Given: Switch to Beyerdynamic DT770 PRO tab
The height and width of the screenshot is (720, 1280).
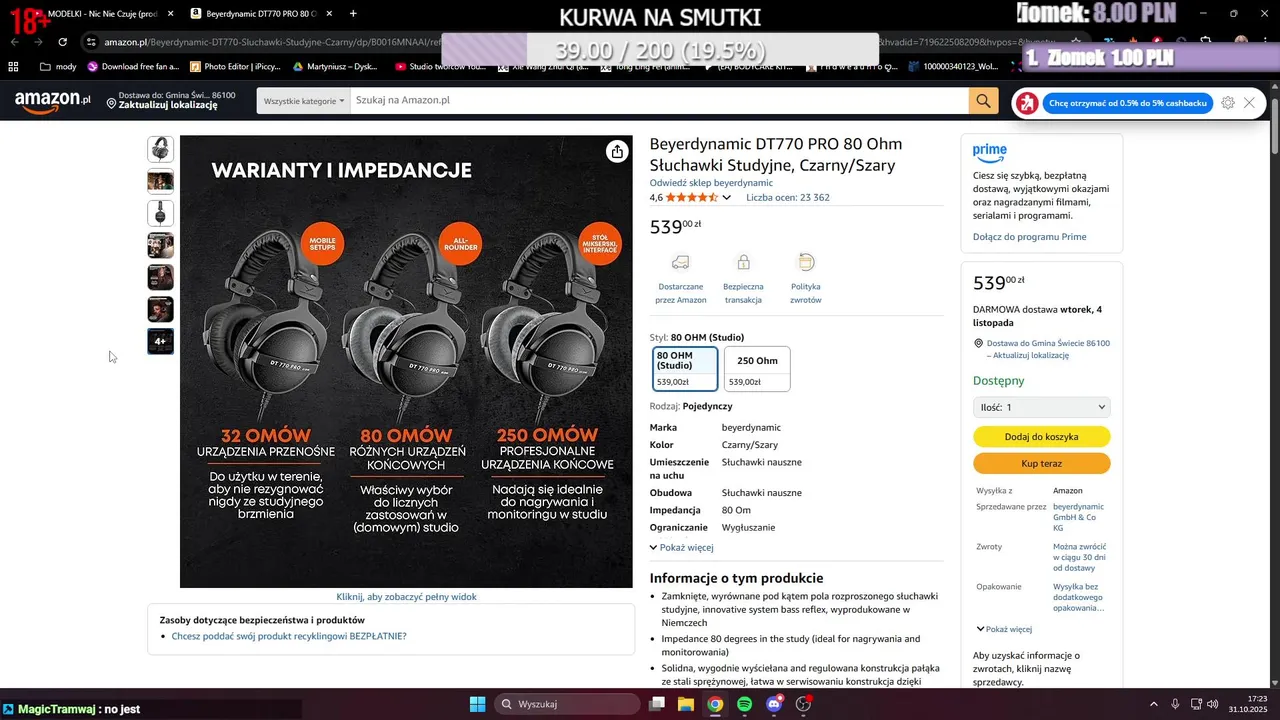Looking at the screenshot, I should point(261,14).
